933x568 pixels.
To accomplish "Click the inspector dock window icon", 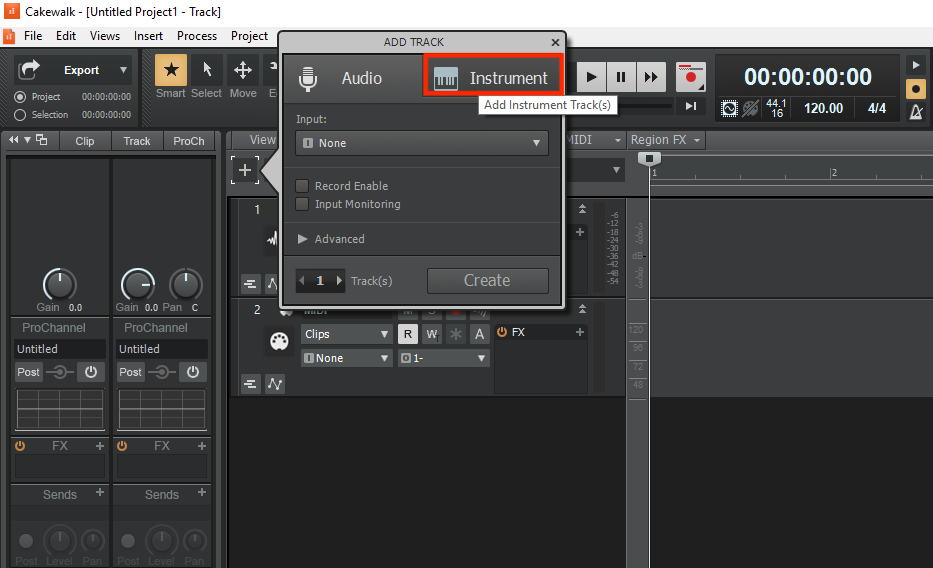I will (x=41, y=140).
